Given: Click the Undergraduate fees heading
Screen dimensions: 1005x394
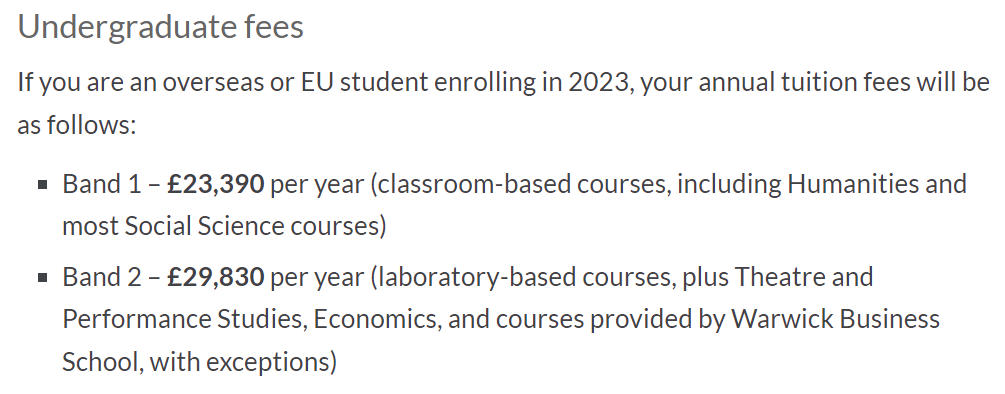Looking at the screenshot, I should (x=160, y=28).
